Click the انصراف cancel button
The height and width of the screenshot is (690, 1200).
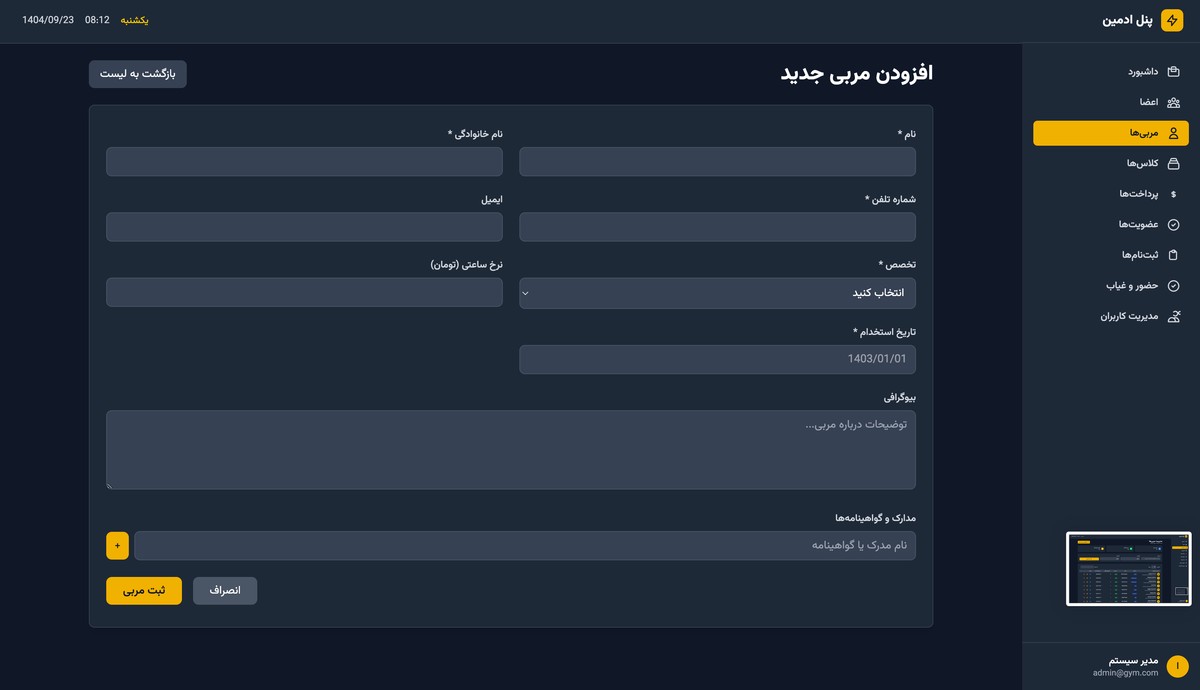click(x=225, y=590)
